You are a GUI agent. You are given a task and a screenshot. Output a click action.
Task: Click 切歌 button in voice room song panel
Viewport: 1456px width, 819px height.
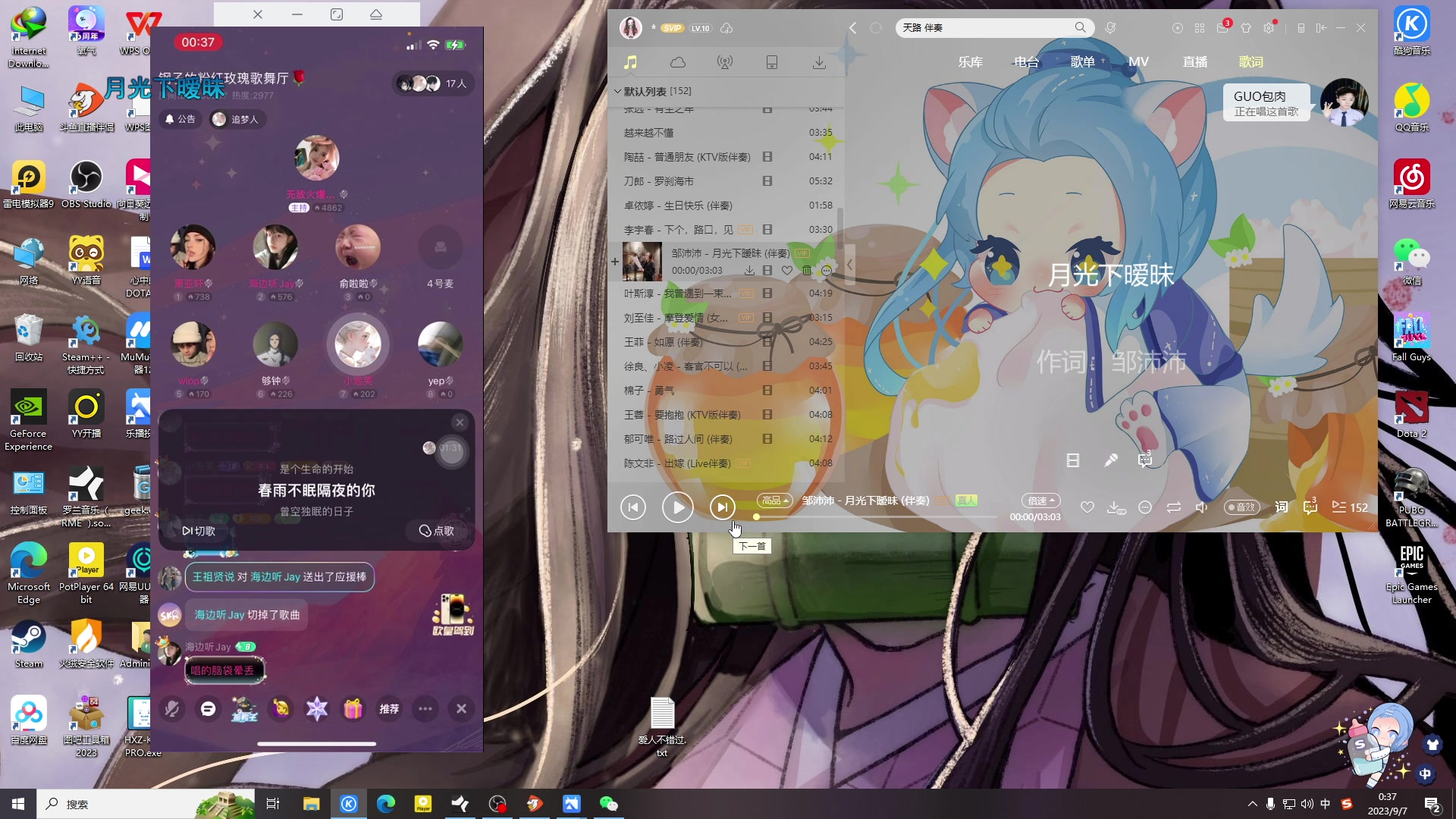(x=199, y=531)
